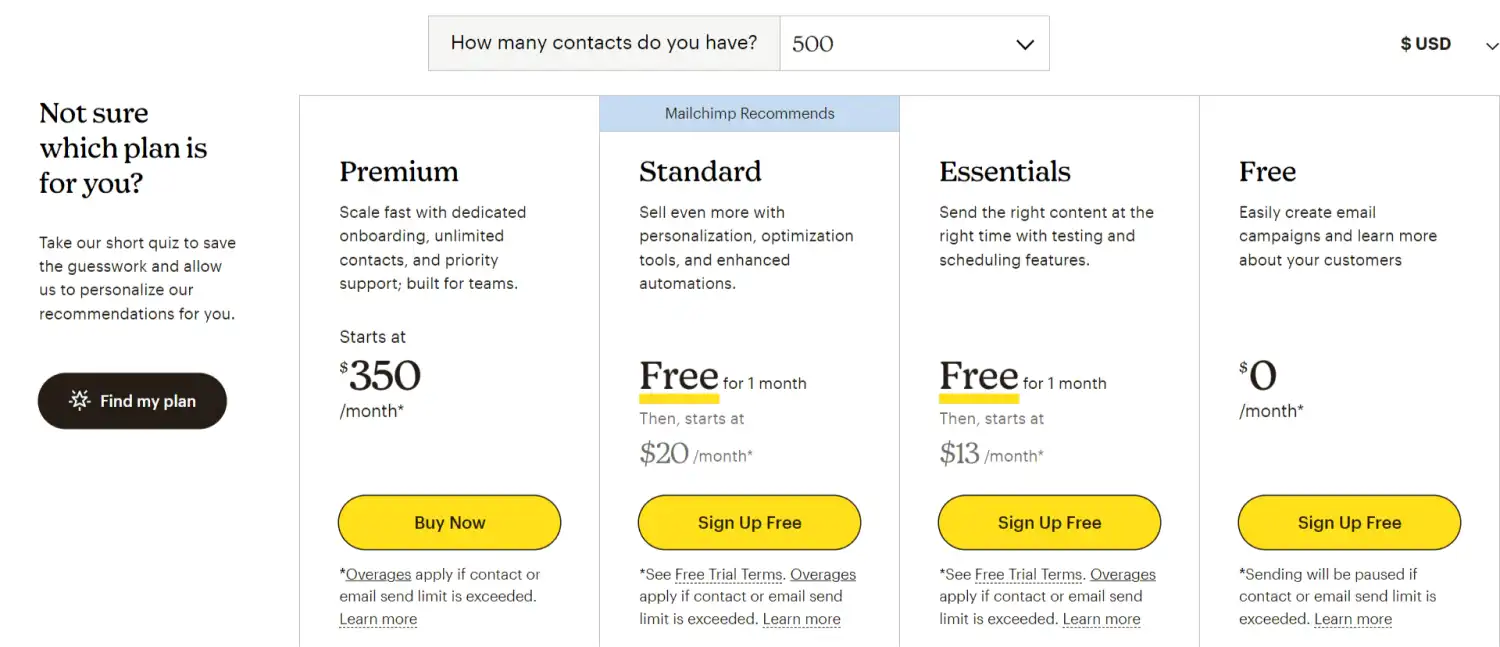This screenshot has width=1500, height=647.
Task: Click the contacts dropdown chevron arrow
Action: tap(1024, 44)
